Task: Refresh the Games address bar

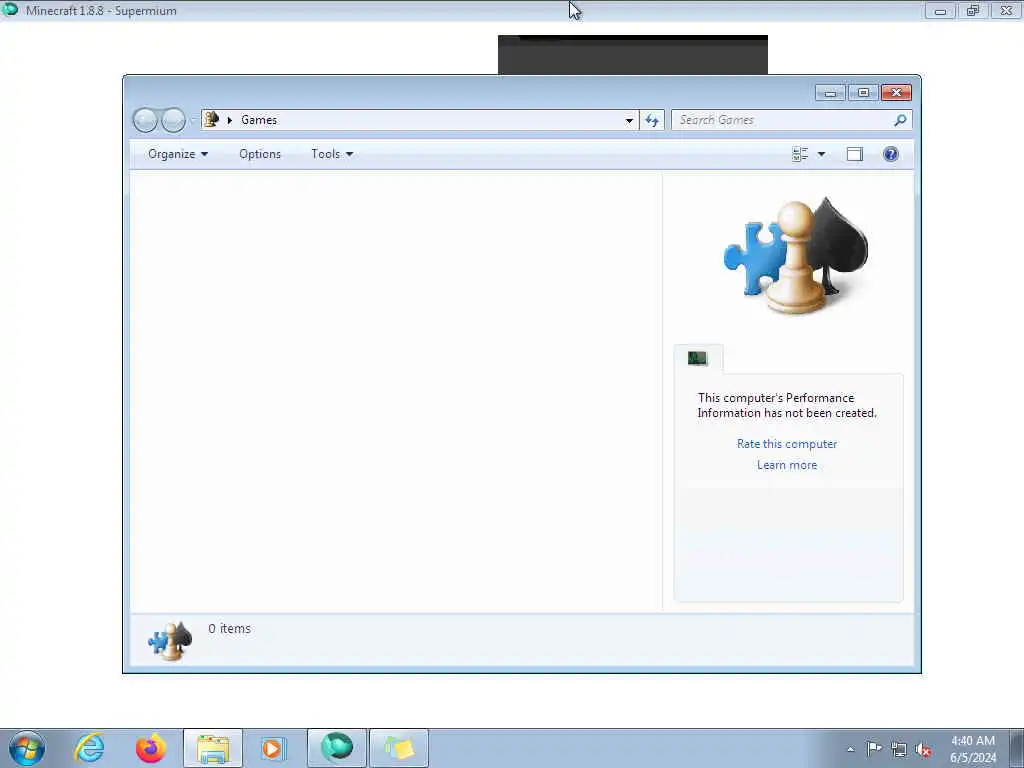Action: [x=652, y=120]
